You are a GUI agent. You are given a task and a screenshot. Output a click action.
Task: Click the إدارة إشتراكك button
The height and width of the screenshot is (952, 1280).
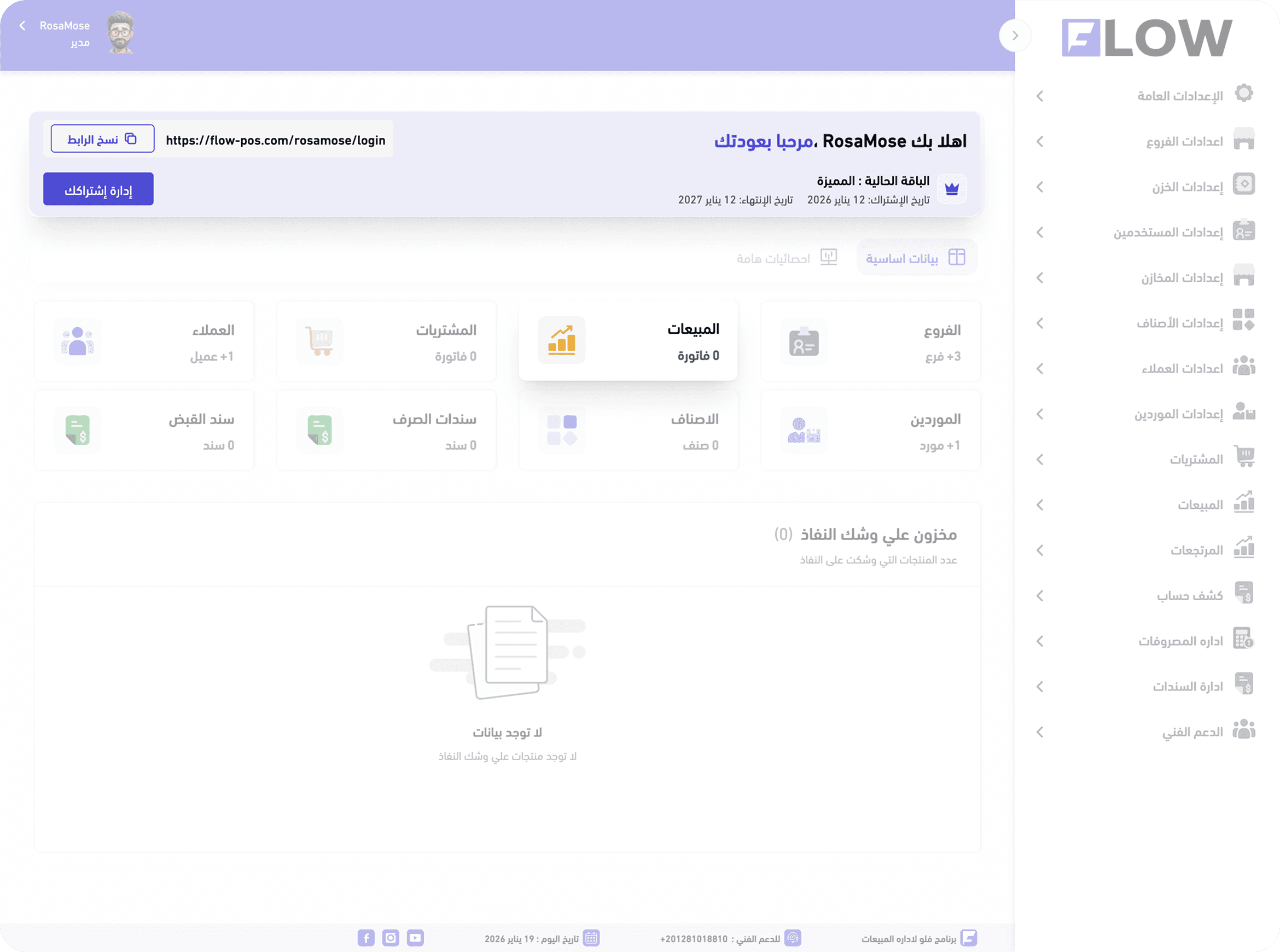pos(98,189)
